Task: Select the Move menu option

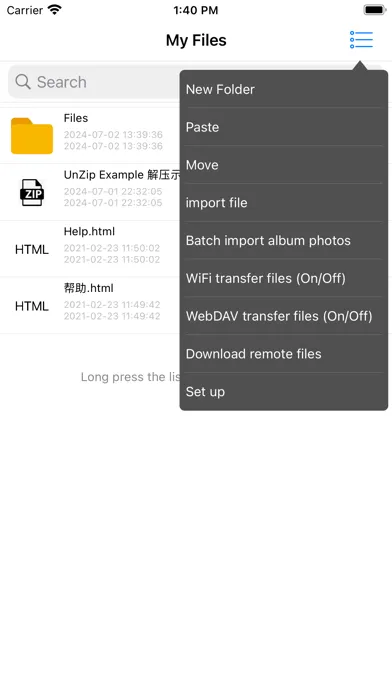Action: click(x=284, y=165)
